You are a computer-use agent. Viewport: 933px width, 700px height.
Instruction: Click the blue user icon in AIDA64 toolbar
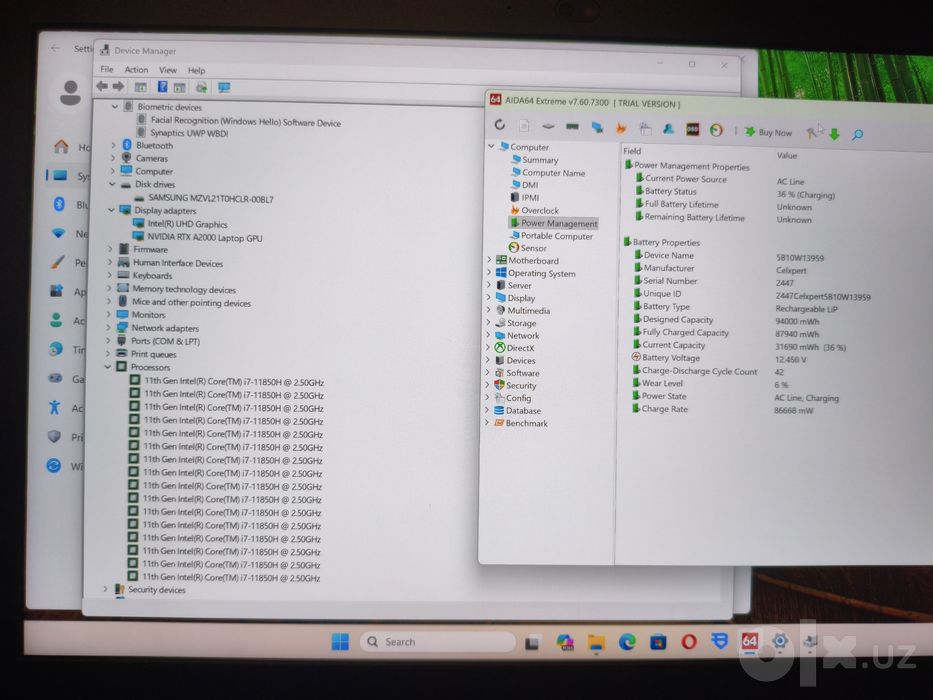[x=669, y=129]
